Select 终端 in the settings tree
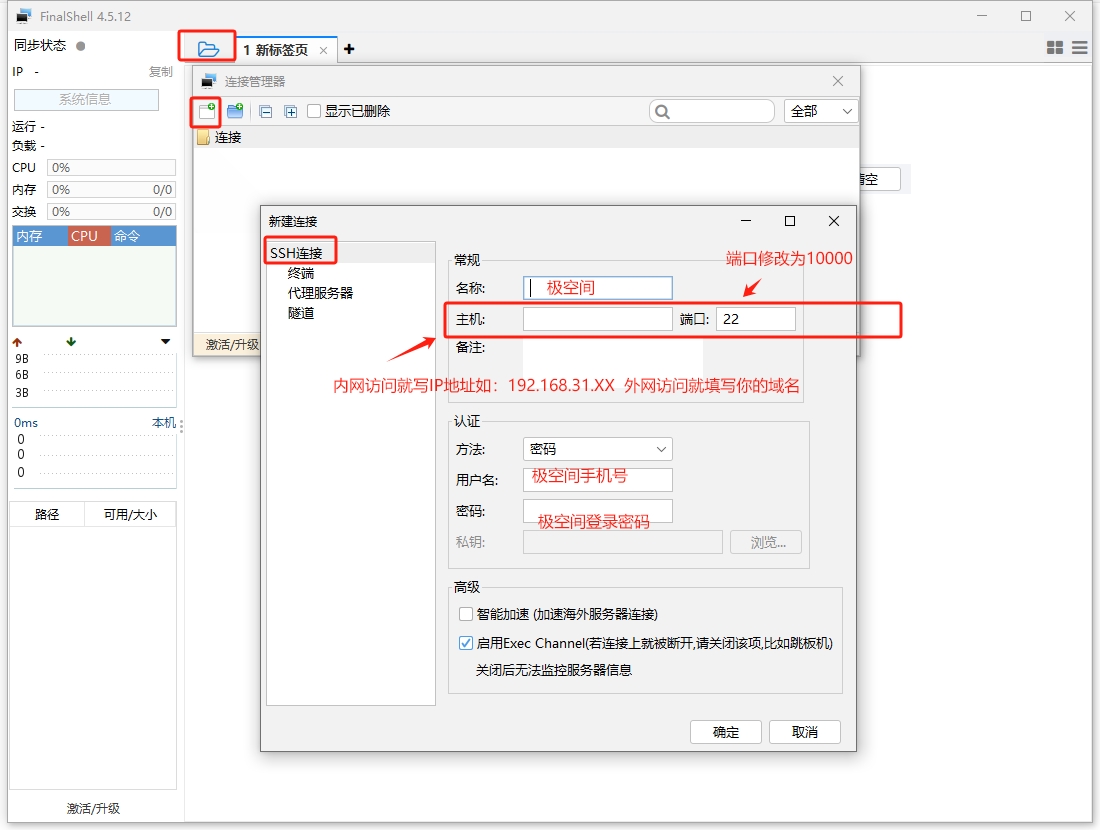This screenshot has height=830, width=1100. point(301,273)
